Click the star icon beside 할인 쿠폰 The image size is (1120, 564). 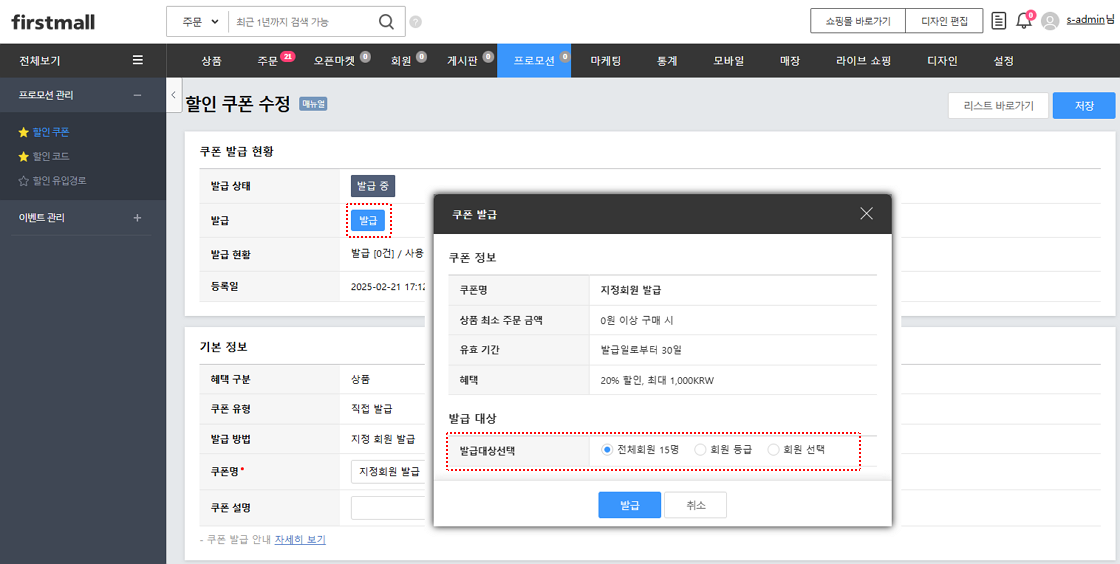click(24, 132)
